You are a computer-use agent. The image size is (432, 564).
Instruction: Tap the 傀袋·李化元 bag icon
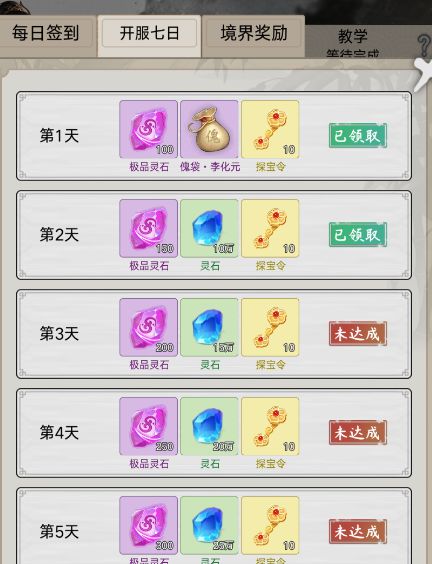pos(209,129)
